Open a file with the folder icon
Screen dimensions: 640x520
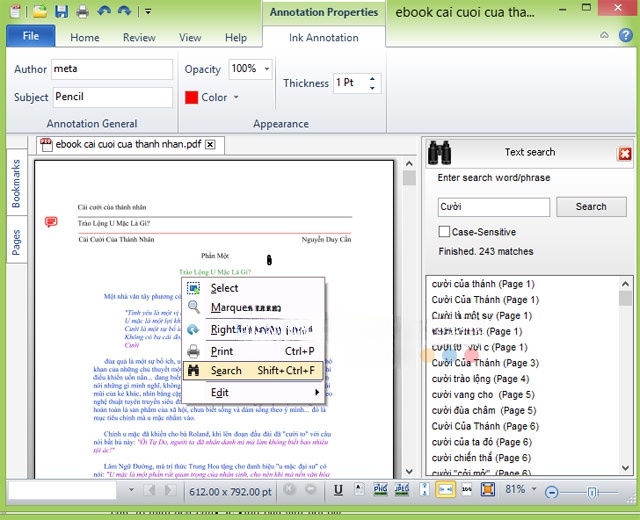click(40, 11)
